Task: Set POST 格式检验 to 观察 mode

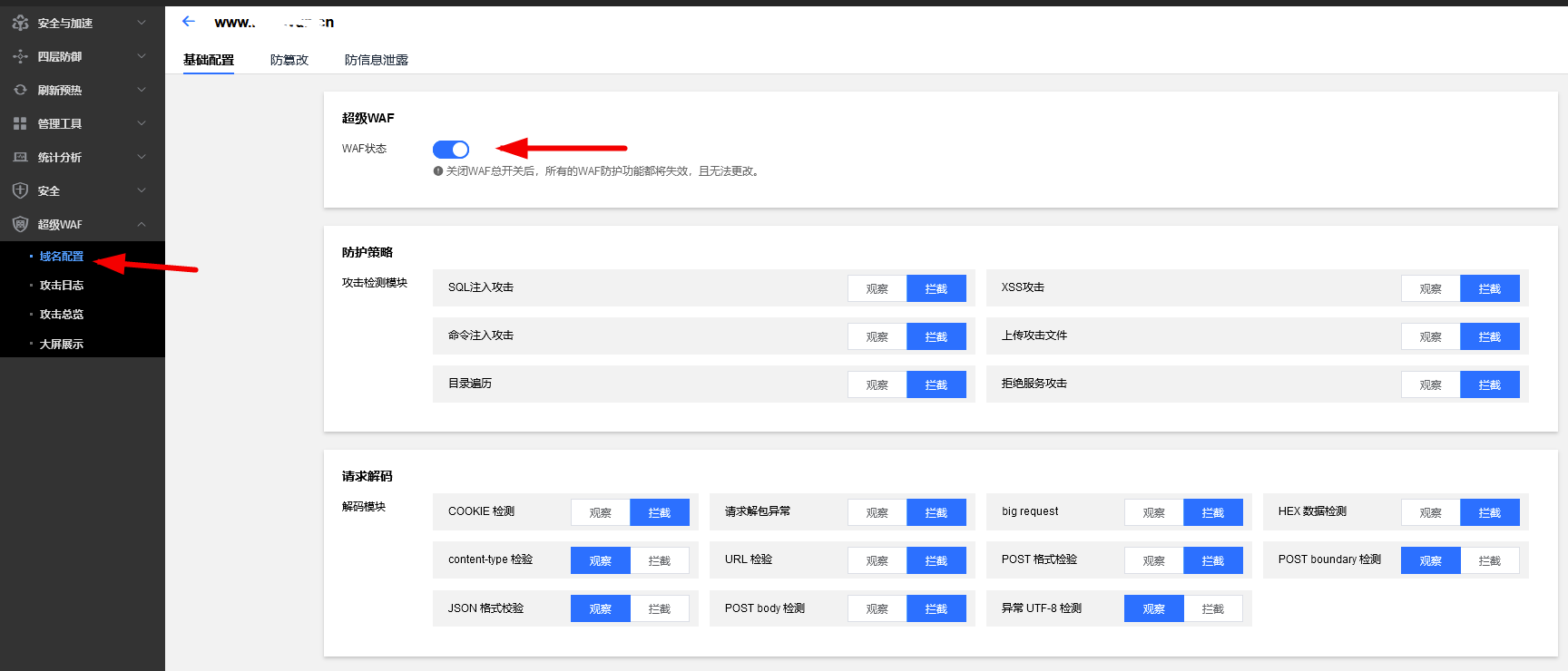Action: [1154, 560]
